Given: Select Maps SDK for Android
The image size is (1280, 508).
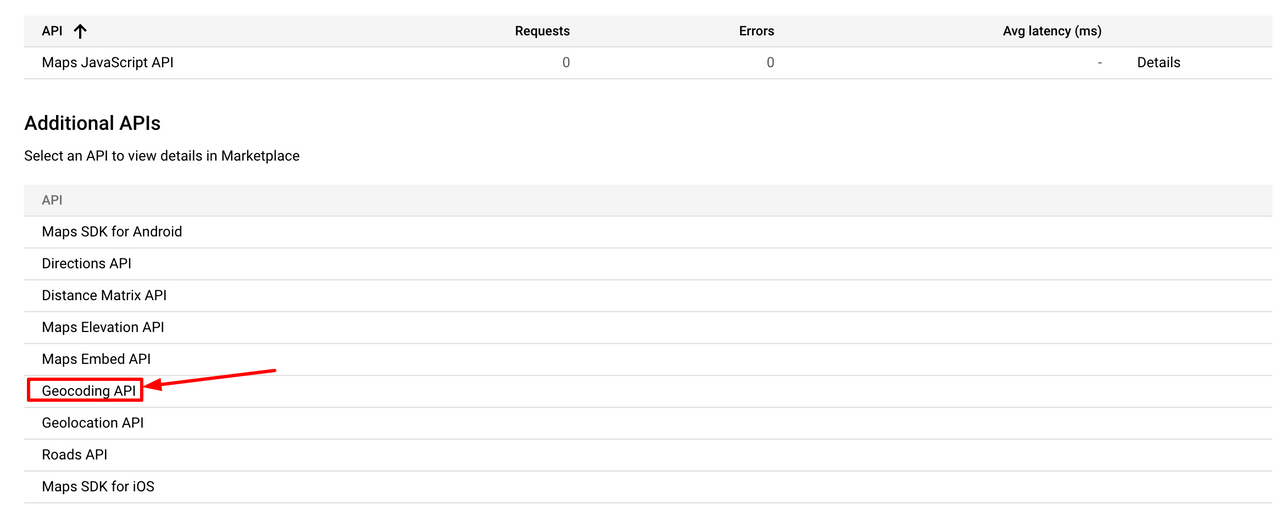Looking at the screenshot, I should (x=112, y=231).
